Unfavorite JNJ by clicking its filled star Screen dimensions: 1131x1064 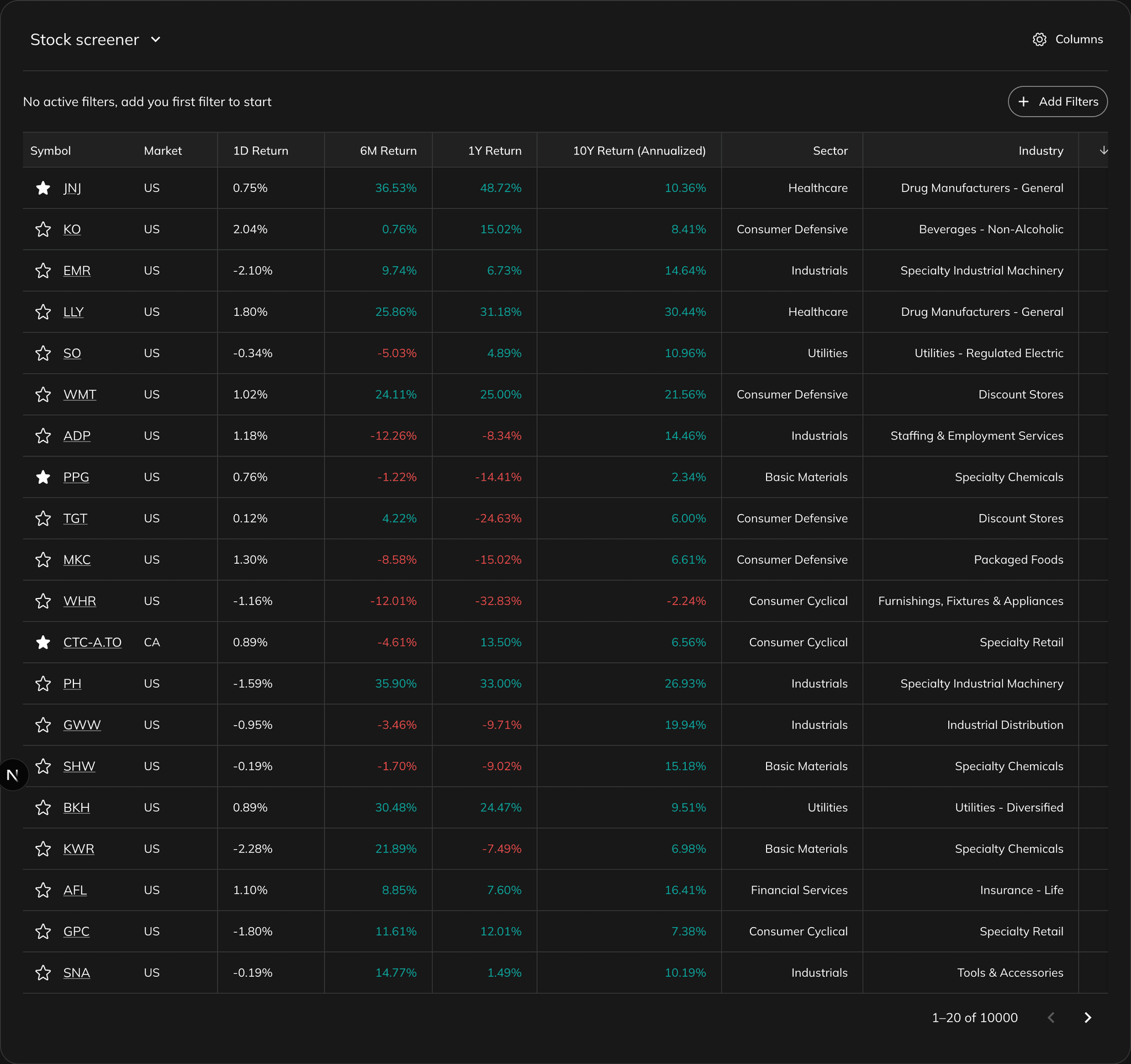pos(43,188)
